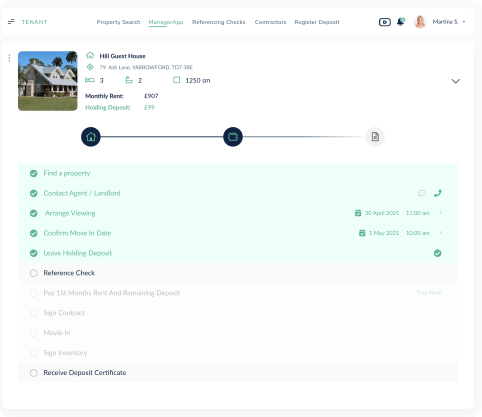
Task: Click the Arrange Viewing label
Action: pos(70,213)
